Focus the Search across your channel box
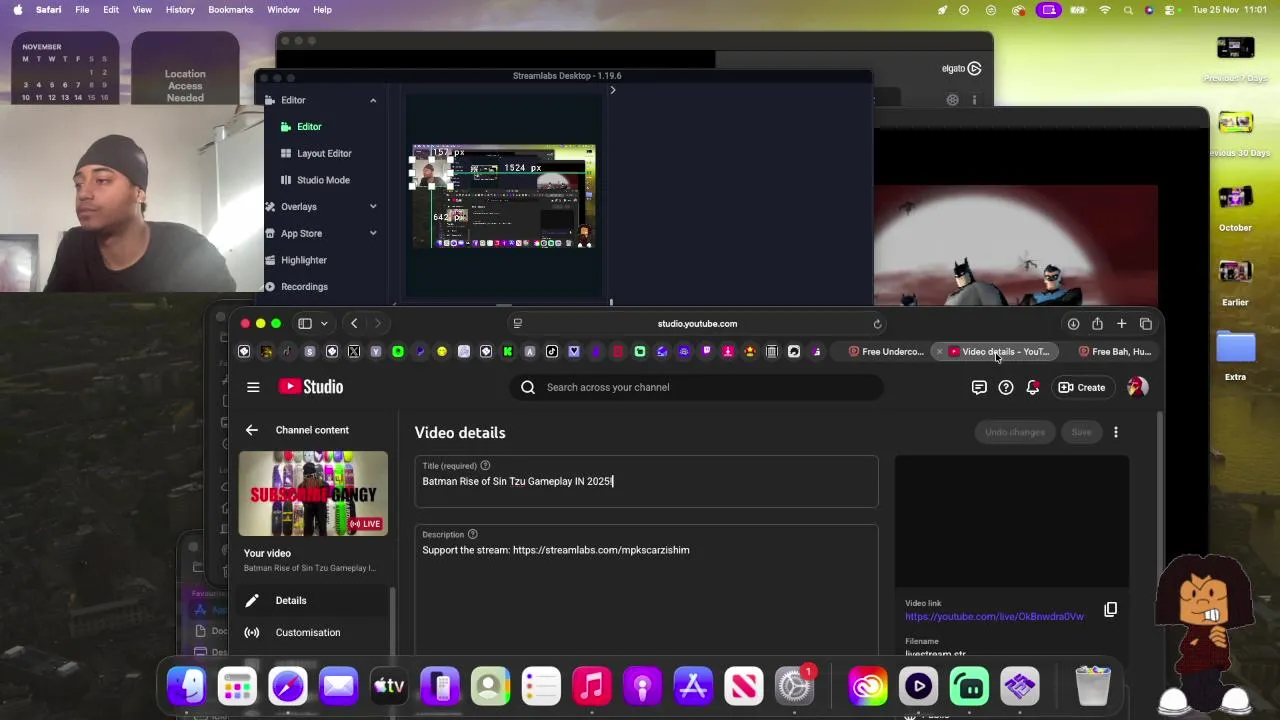 click(x=697, y=387)
